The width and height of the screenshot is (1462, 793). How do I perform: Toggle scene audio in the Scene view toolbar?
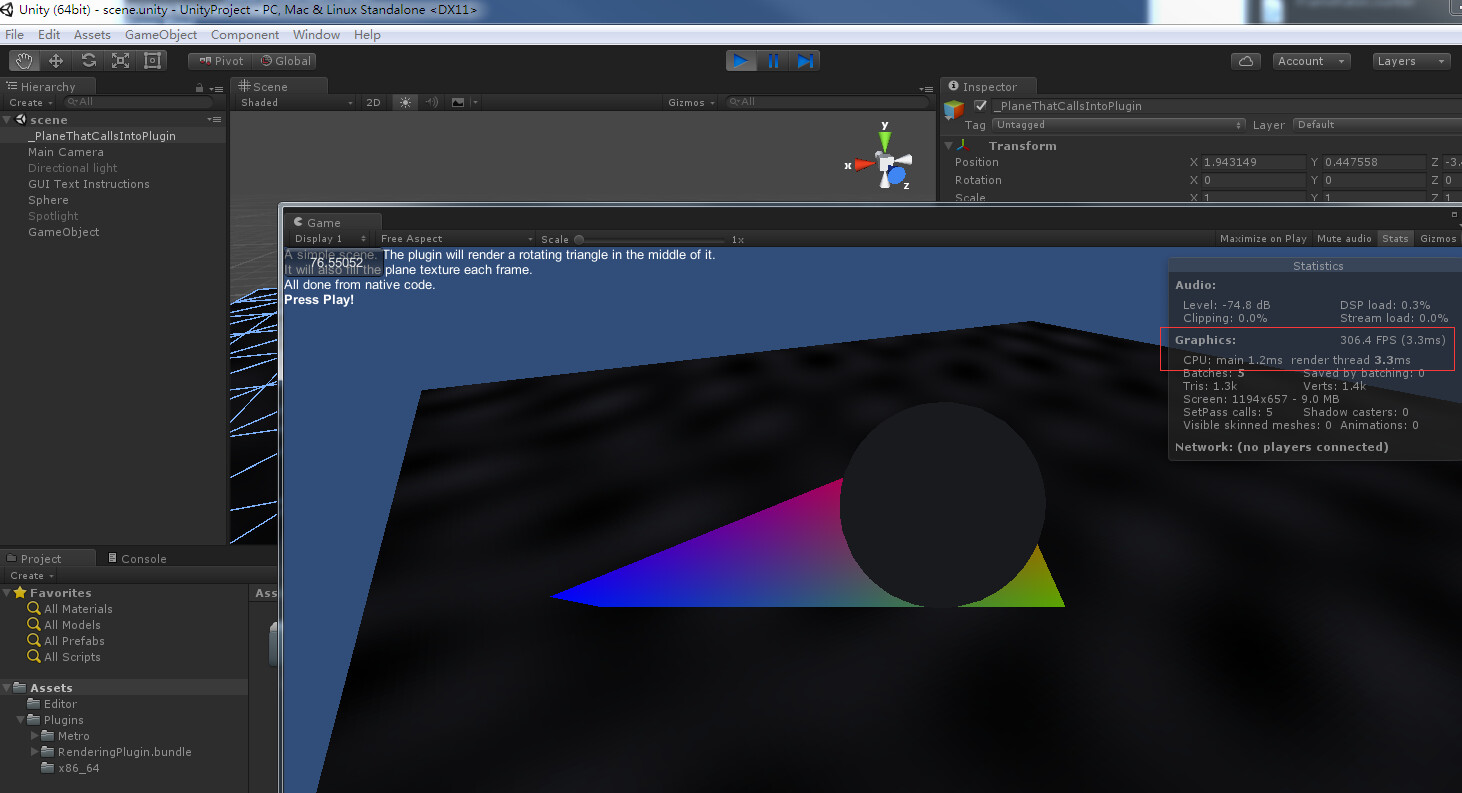430,101
